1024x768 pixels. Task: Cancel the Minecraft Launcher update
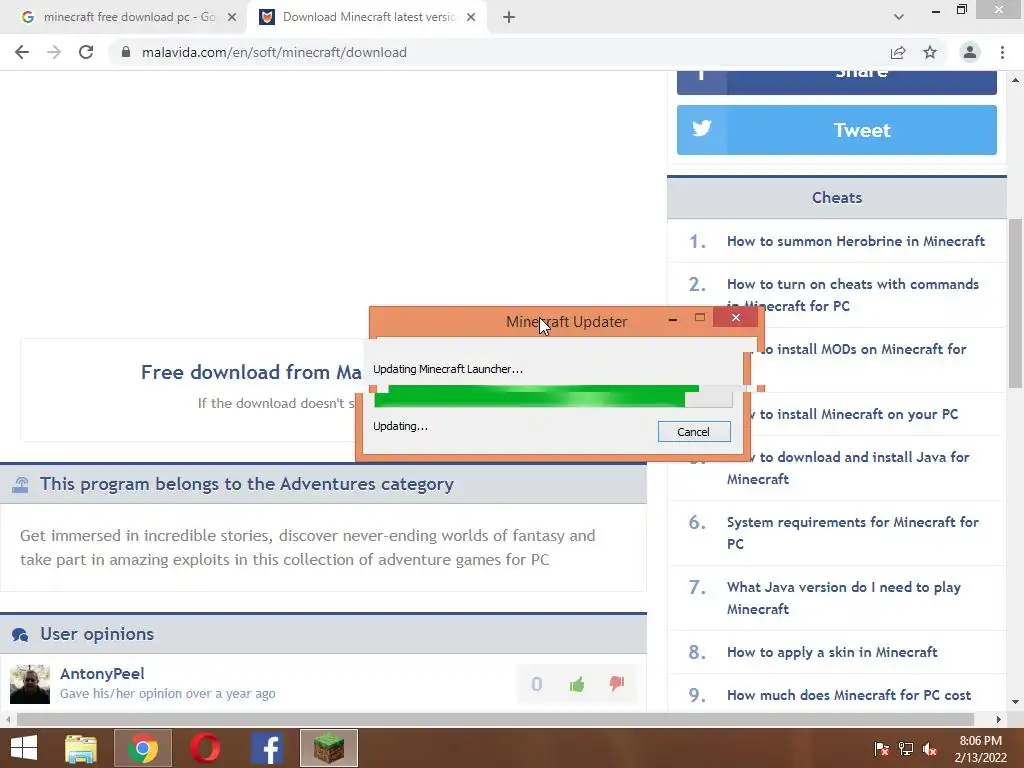pos(694,432)
